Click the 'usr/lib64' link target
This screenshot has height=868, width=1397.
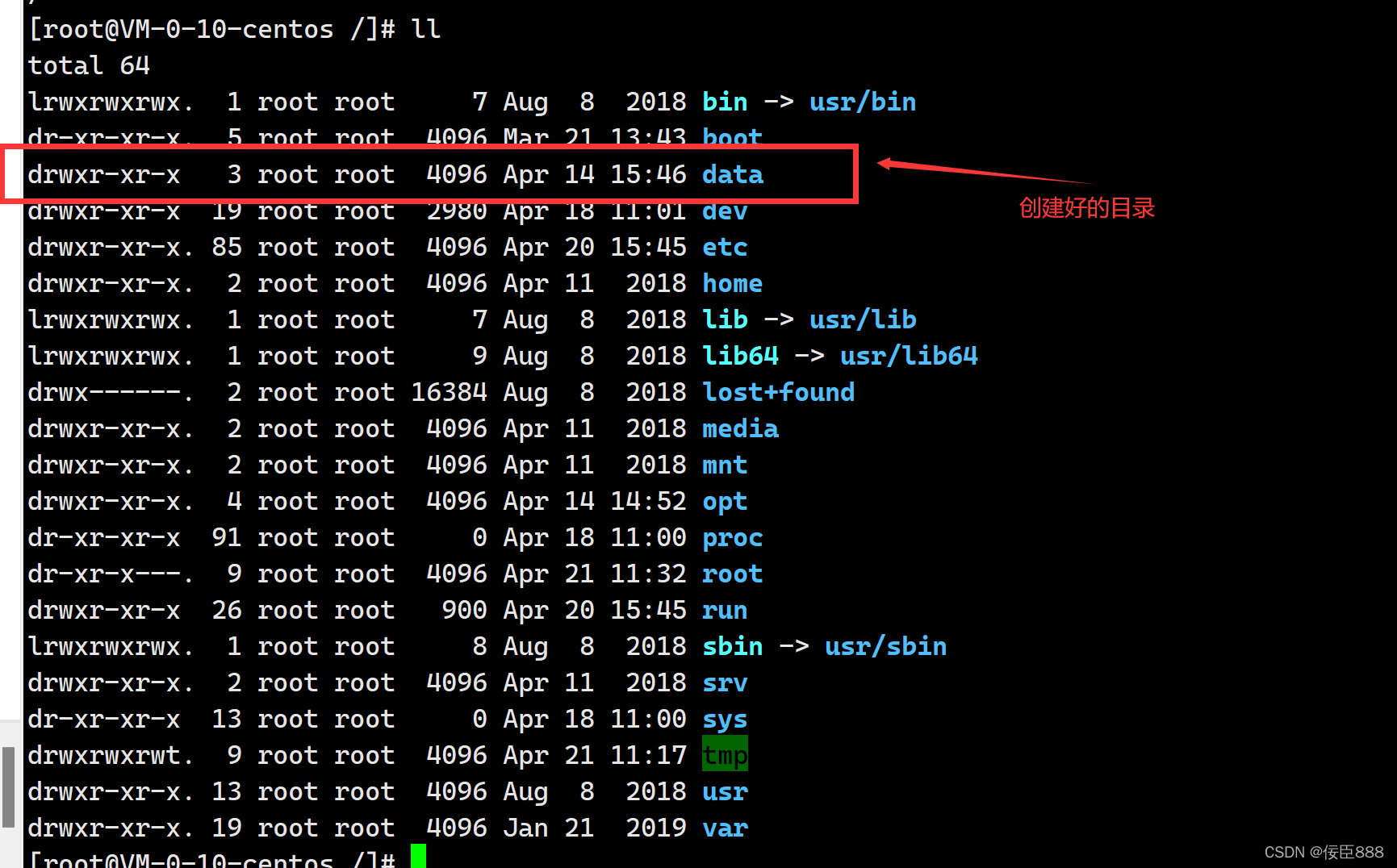(909, 356)
